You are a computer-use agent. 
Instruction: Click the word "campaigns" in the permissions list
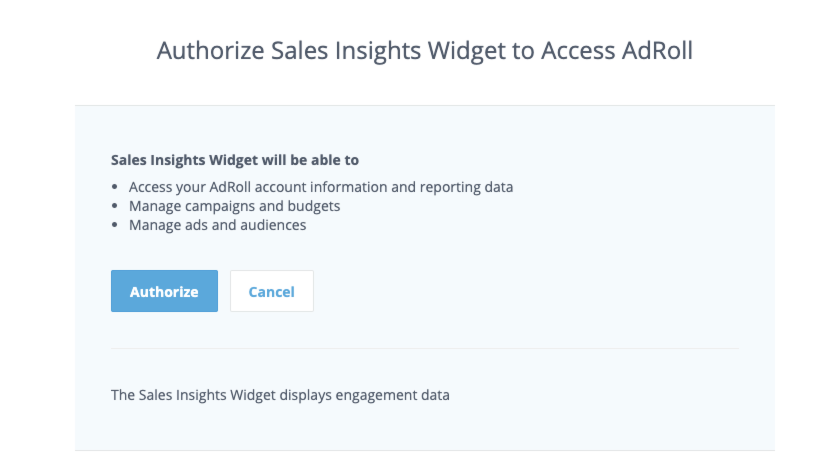(x=219, y=206)
